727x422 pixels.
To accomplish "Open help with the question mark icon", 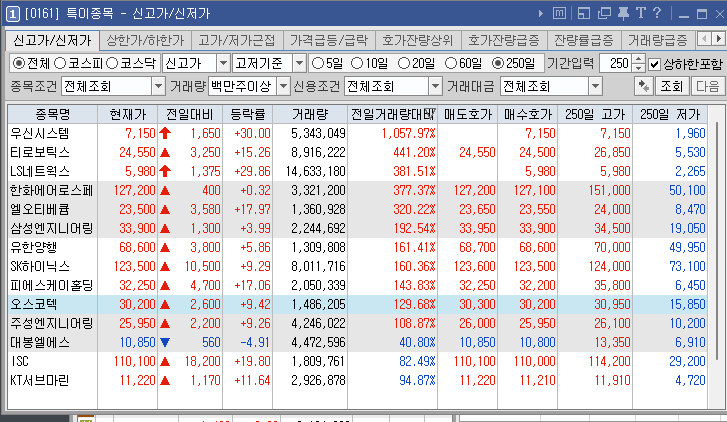I will click(x=657, y=13).
